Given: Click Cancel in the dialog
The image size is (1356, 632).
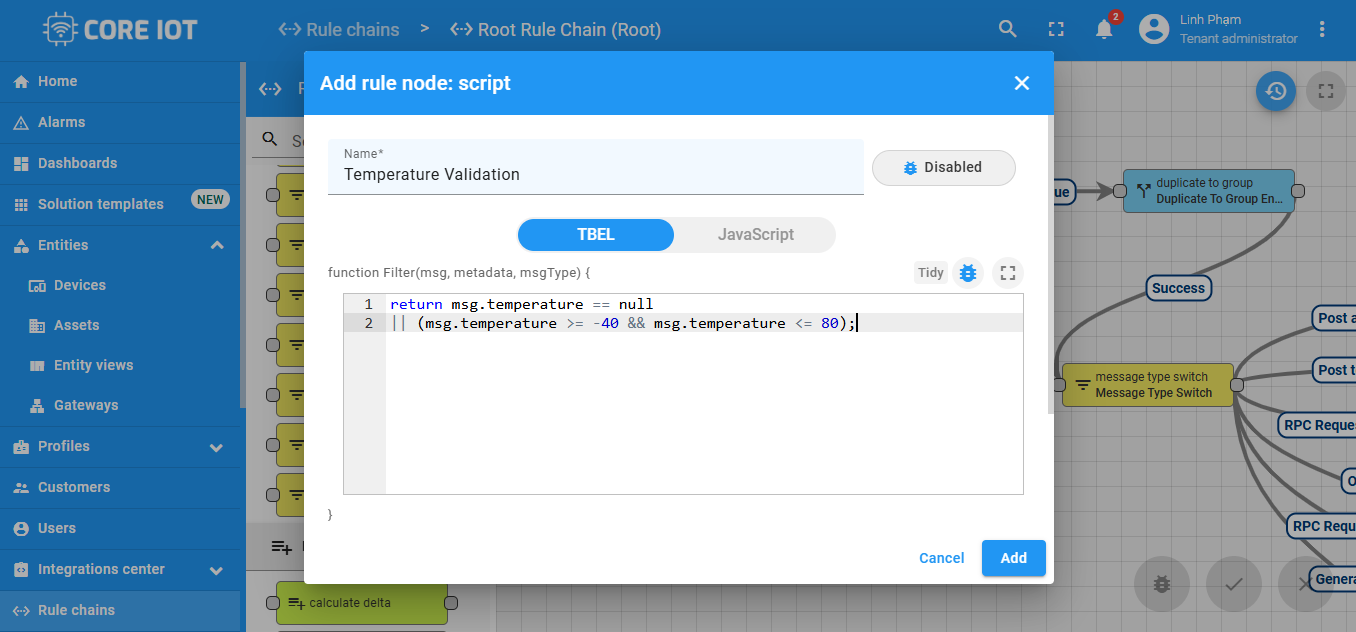Looking at the screenshot, I should point(941,558).
